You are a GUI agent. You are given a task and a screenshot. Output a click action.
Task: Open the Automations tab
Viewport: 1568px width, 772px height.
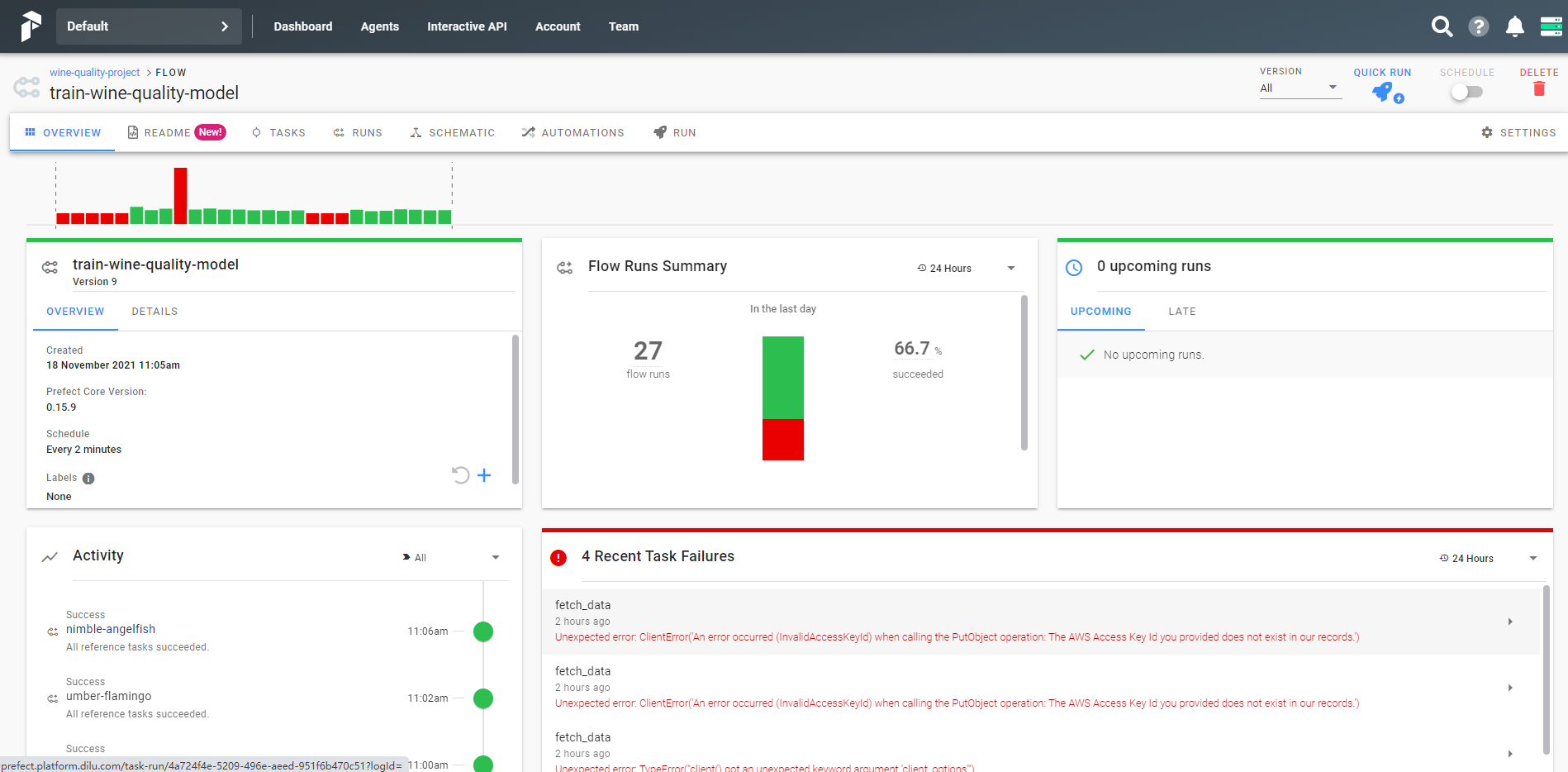pos(573,132)
